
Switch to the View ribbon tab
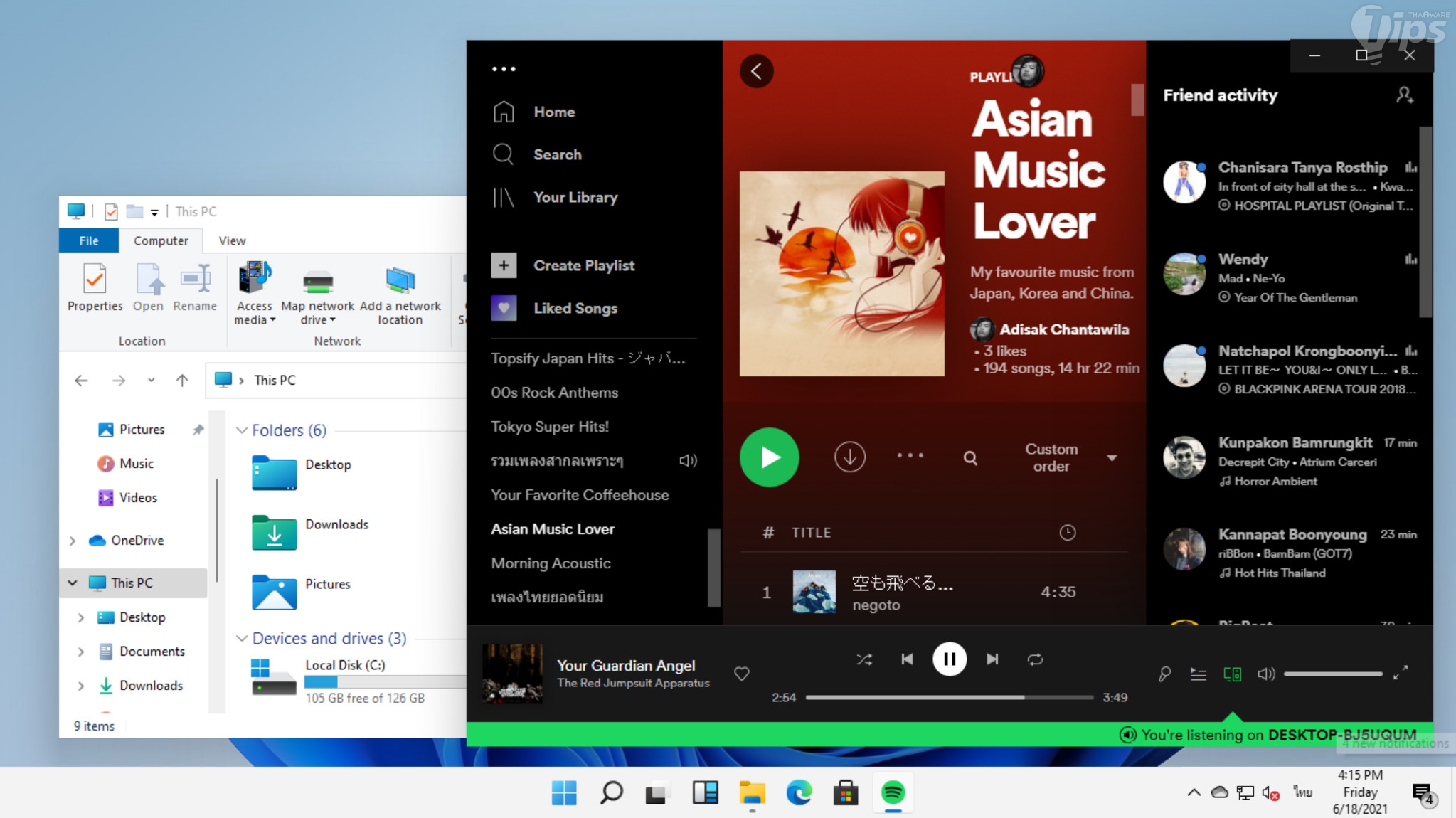click(232, 240)
